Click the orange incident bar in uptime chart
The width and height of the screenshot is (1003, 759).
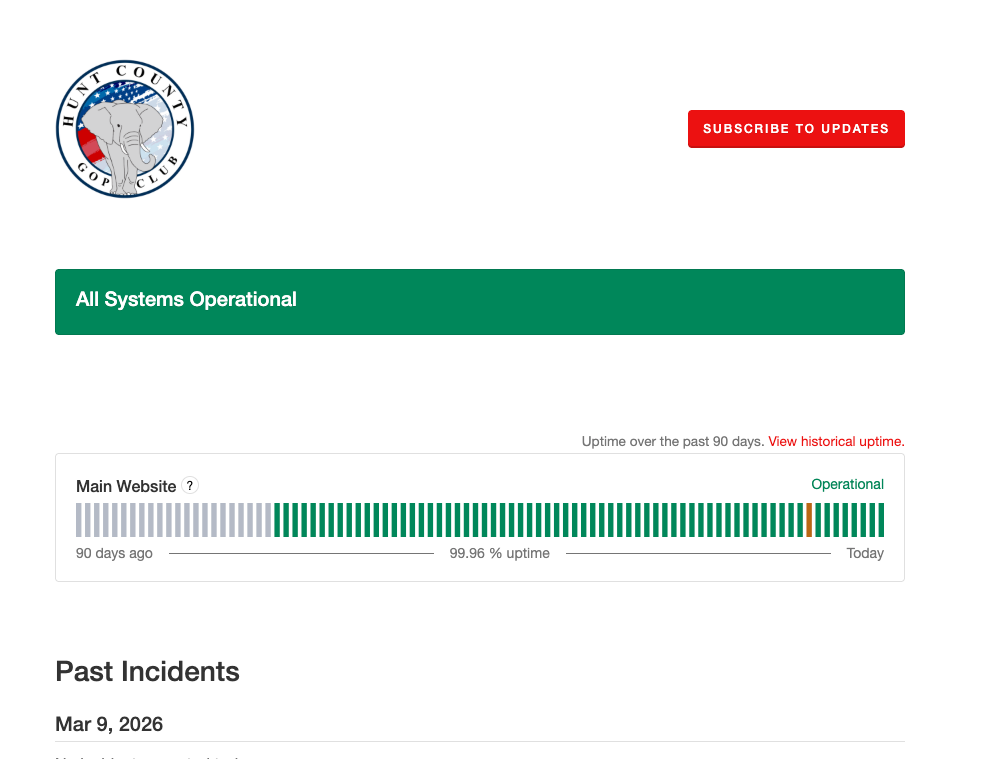[809, 520]
